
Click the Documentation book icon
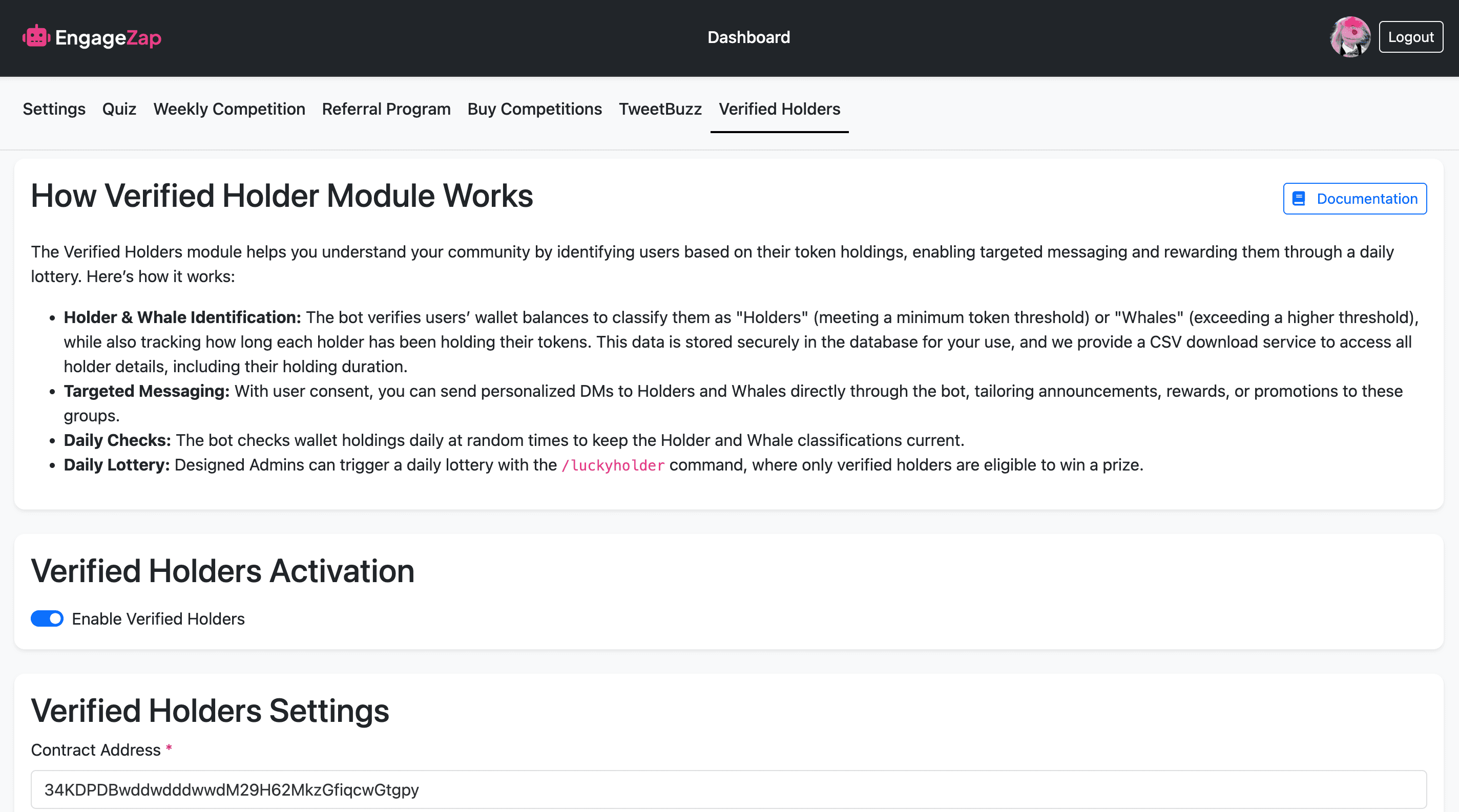click(1299, 199)
